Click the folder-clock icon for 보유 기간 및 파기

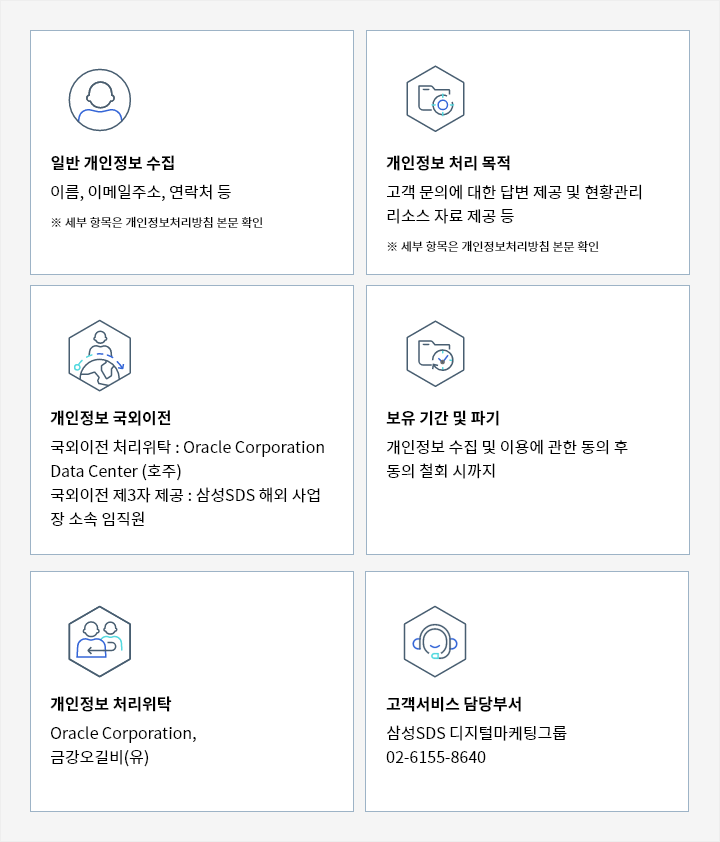tap(435, 355)
